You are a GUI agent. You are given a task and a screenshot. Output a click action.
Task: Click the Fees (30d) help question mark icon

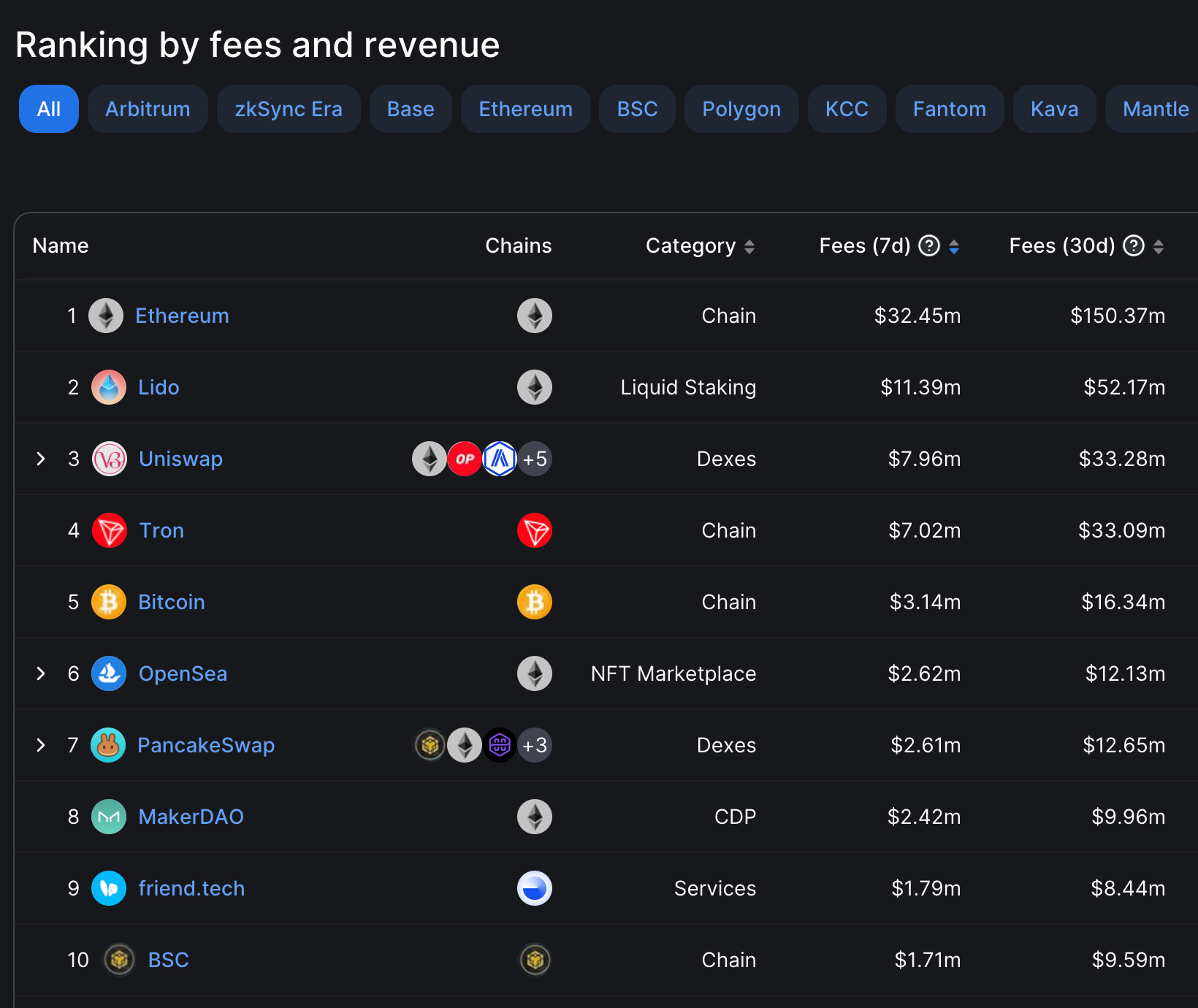tap(1134, 246)
